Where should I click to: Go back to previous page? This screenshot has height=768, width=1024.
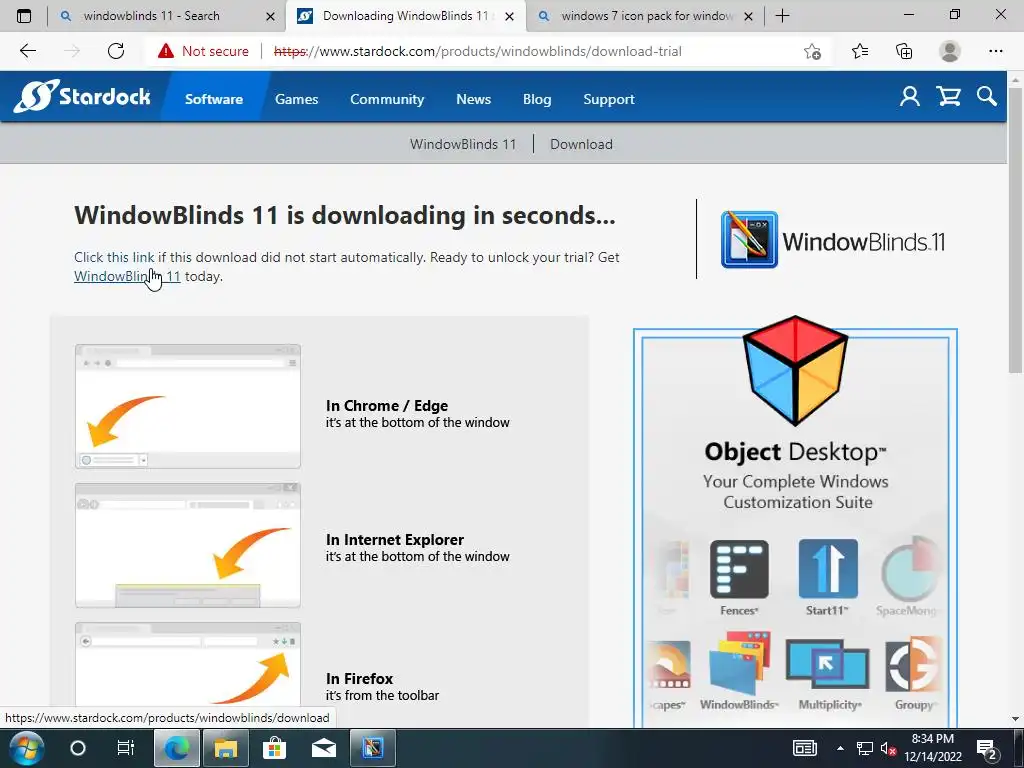[27, 51]
